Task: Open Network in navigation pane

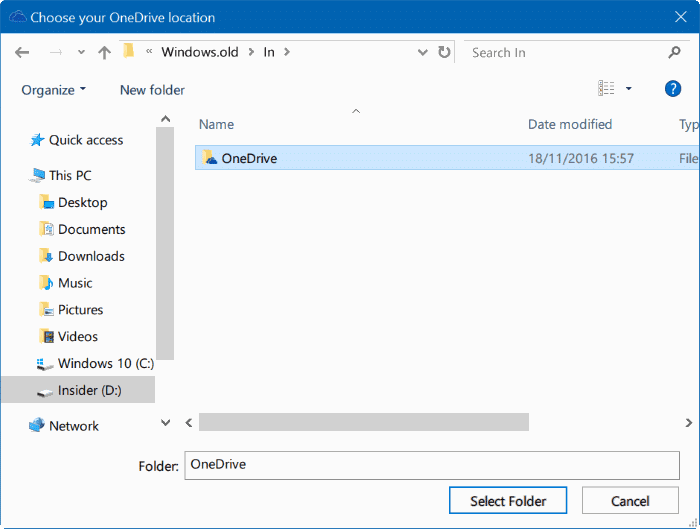Action: tap(74, 426)
